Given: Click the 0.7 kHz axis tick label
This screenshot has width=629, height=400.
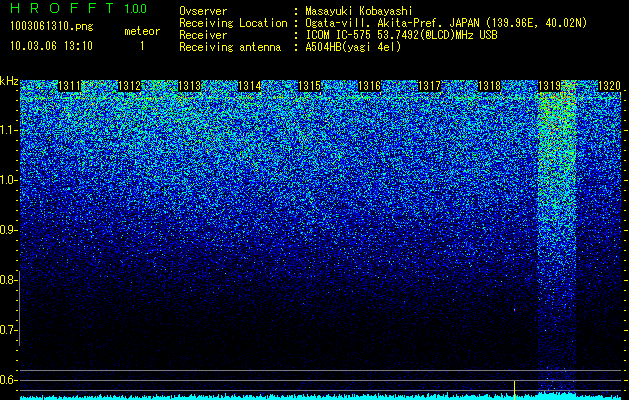Looking at the screenshot, I should tap(8, 330).
